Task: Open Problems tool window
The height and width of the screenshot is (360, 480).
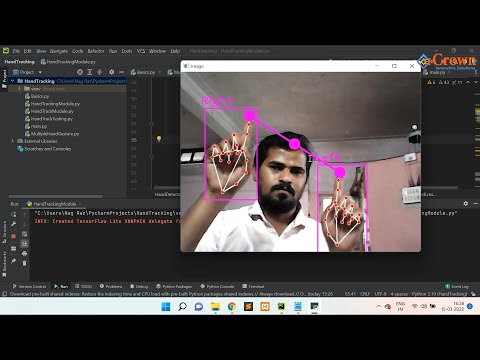Action: click(111, 286)
